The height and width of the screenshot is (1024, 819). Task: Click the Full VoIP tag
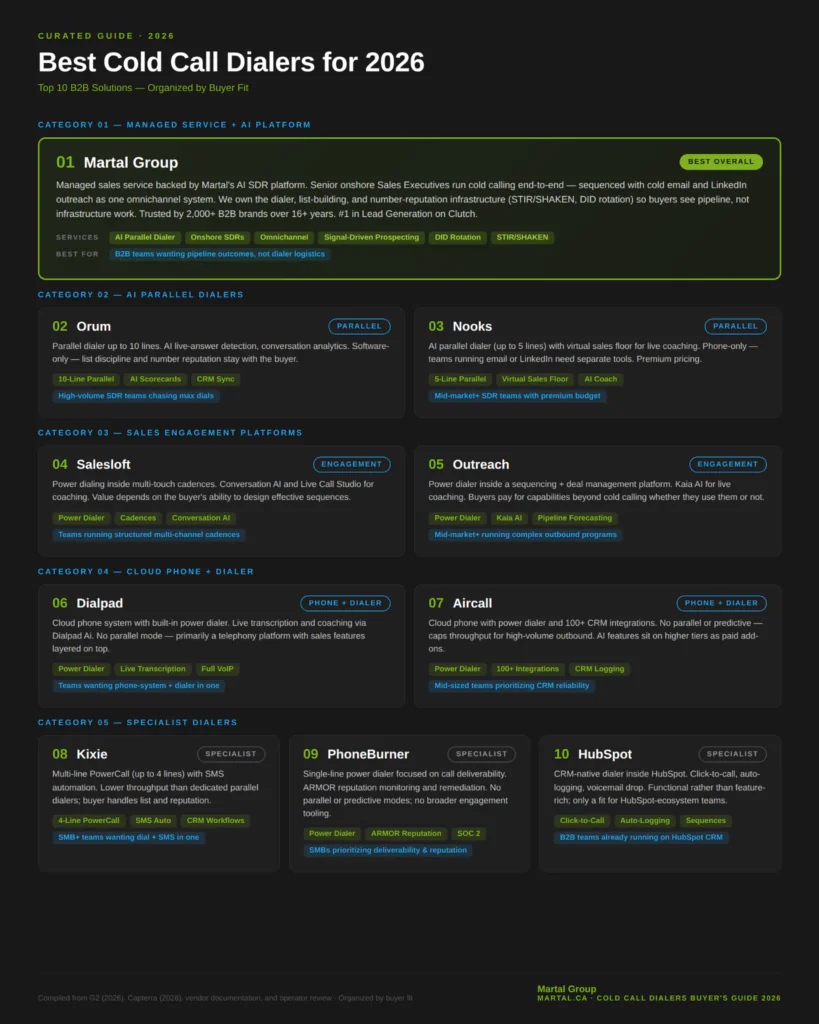(217, 669)
